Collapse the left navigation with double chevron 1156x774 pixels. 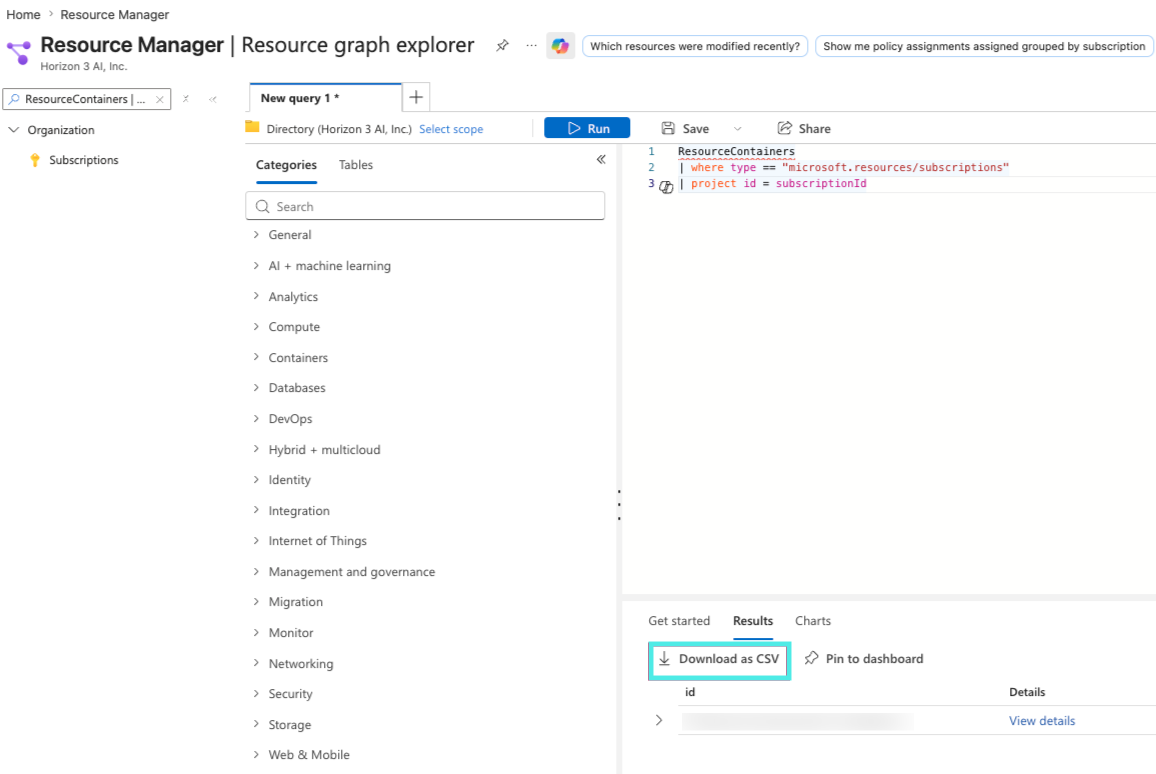pos(212,99)
